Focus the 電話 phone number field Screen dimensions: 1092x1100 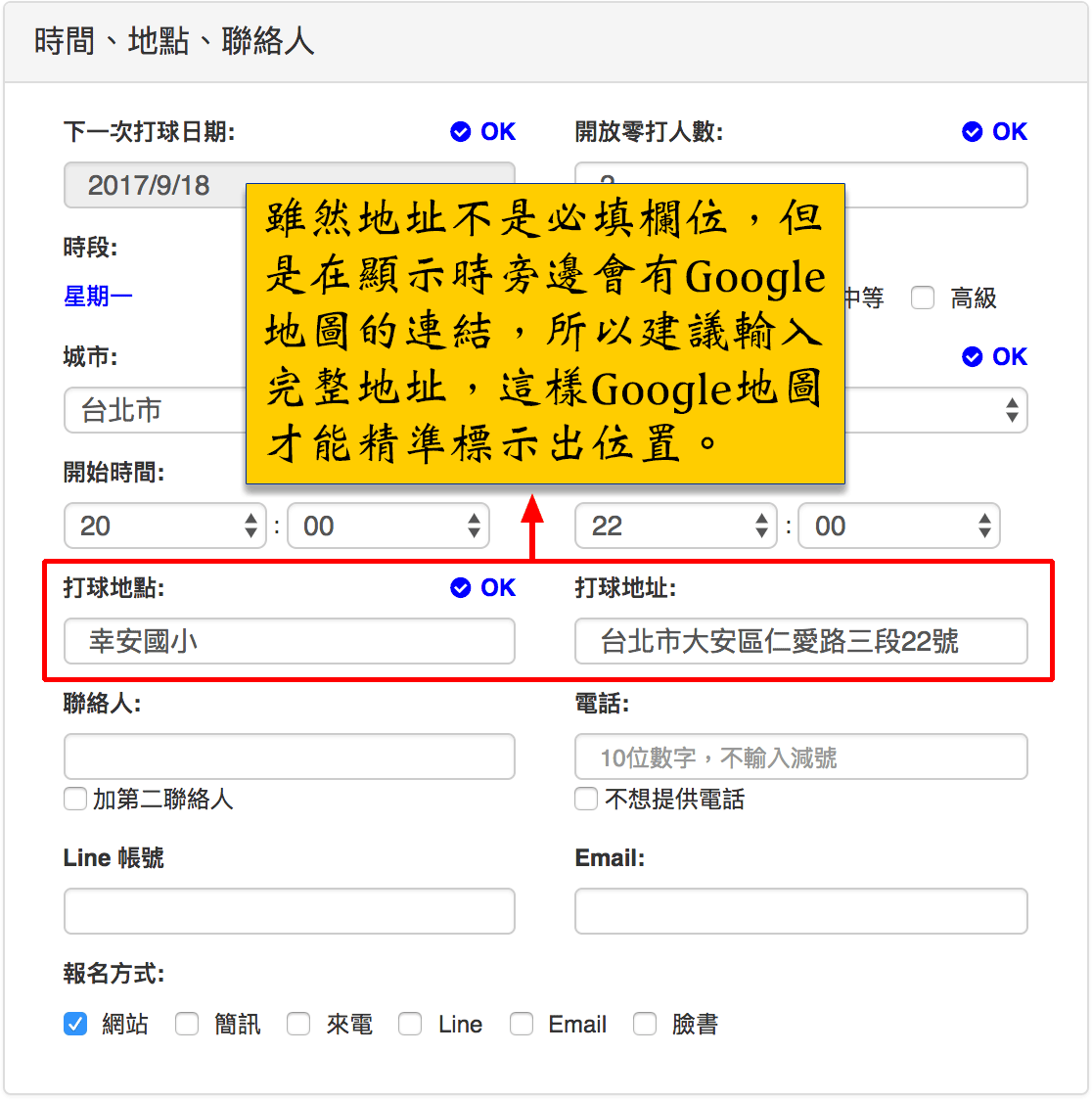pos(800,757)
